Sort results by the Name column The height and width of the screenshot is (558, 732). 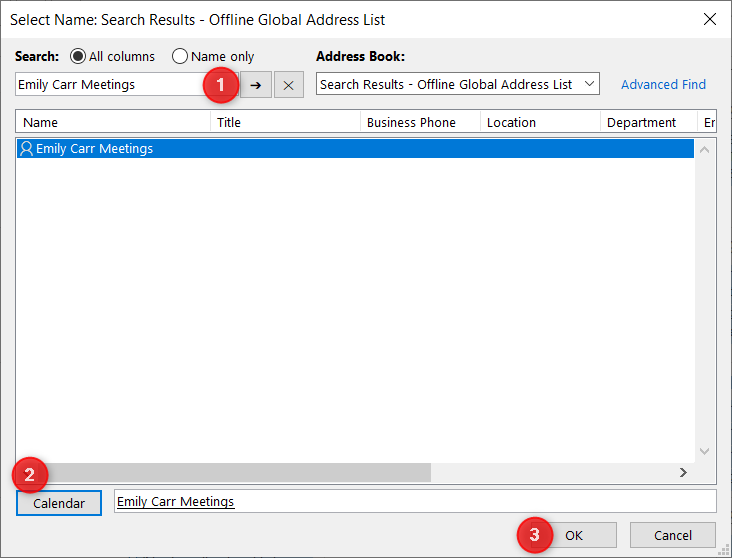[x=113, y=122]
